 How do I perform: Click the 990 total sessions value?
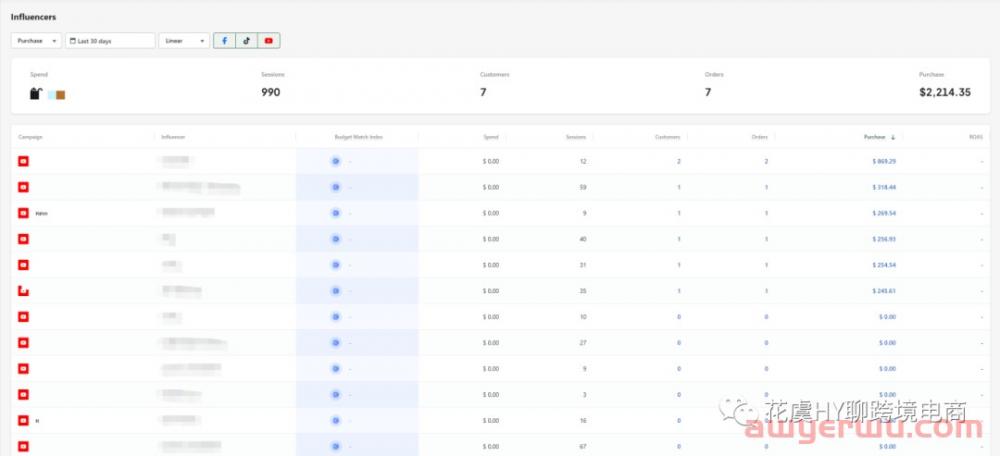(x=270, y=92)
